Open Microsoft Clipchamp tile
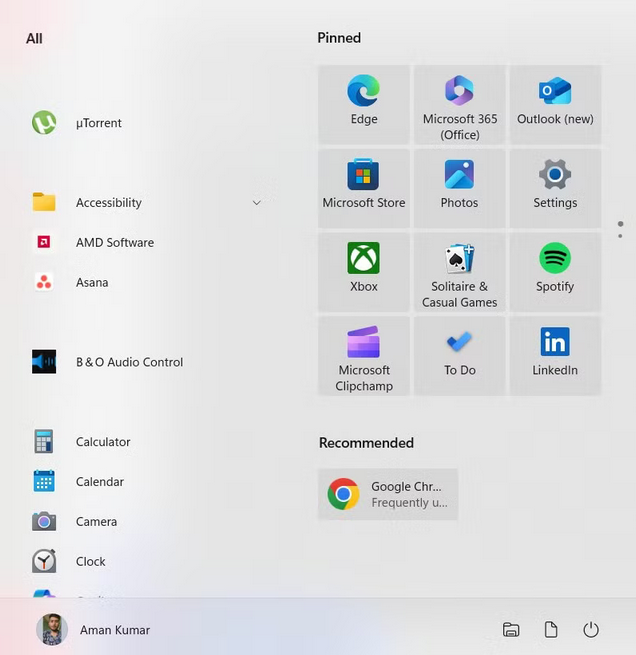The width and height of the screenshot is (636, 655). [x=364, y=356]
